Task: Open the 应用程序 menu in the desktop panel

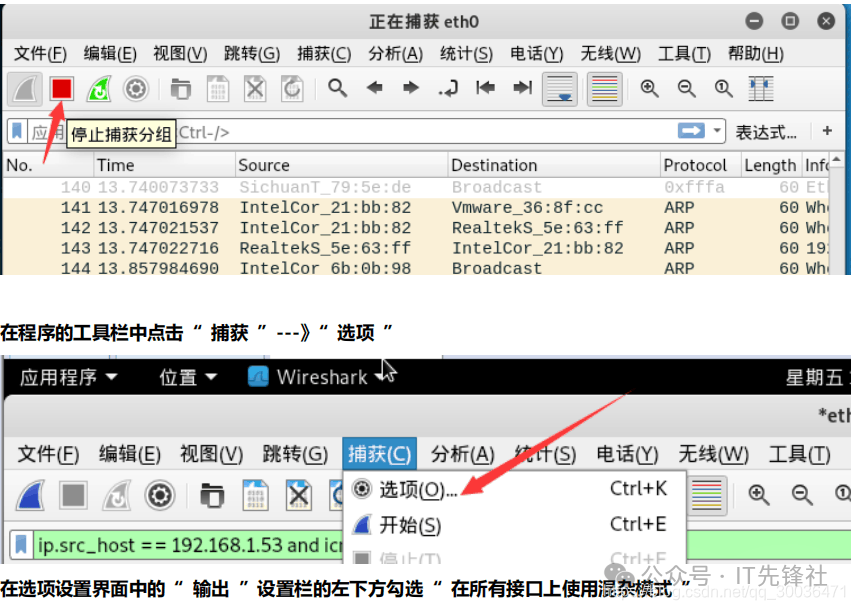Action: [68, 377]
